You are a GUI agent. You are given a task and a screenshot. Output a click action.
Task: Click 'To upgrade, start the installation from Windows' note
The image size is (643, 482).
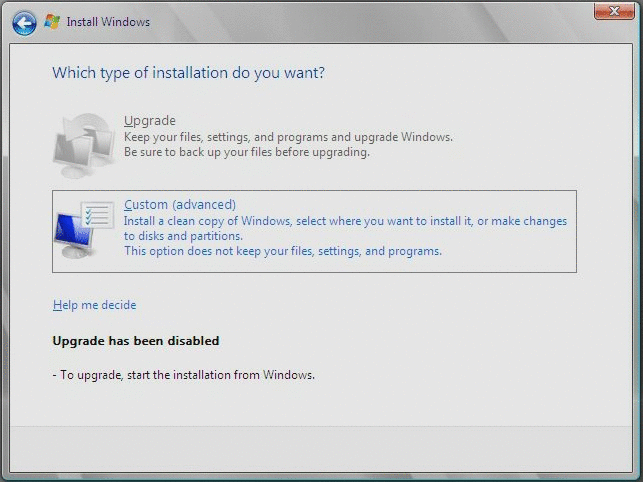pyautogui.click(x=184, y=375)
